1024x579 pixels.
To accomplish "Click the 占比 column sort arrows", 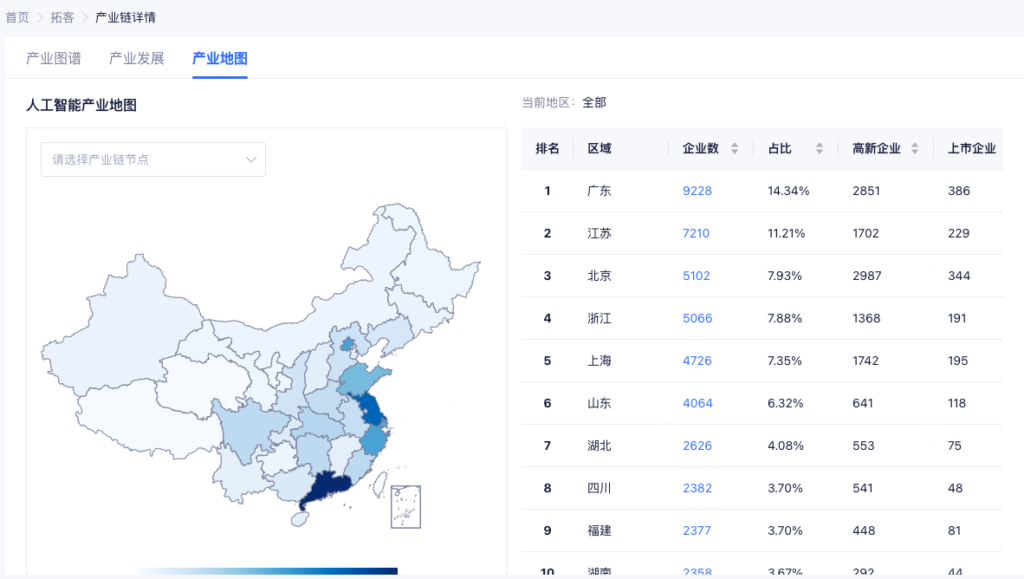I will click(x=819, y=149).
